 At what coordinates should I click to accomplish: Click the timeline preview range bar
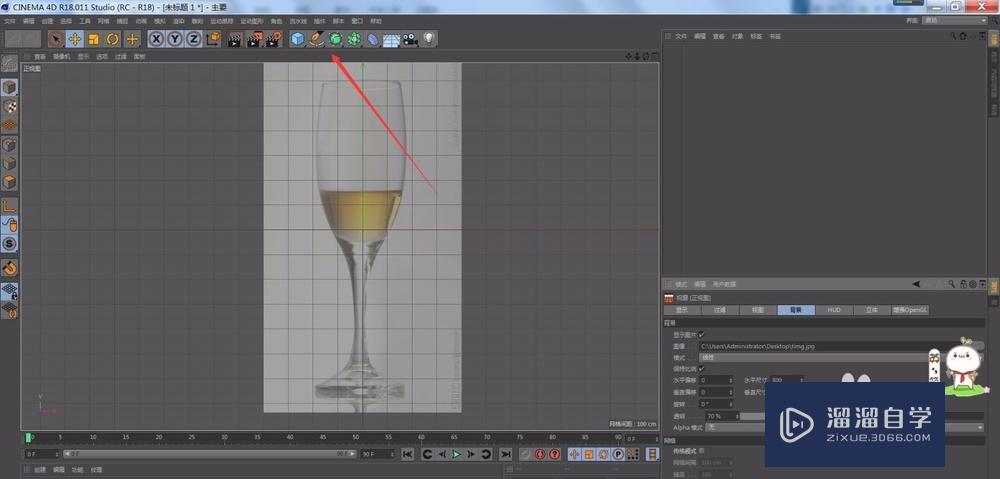[210, 454]
